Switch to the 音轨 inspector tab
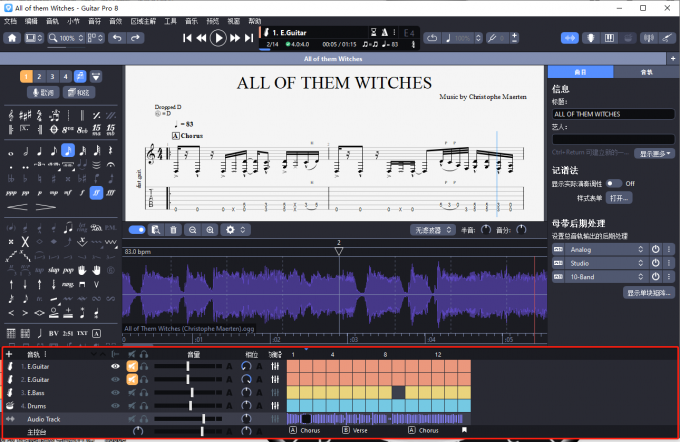This screenshot has height=442, width=680. tap(646, 72)
